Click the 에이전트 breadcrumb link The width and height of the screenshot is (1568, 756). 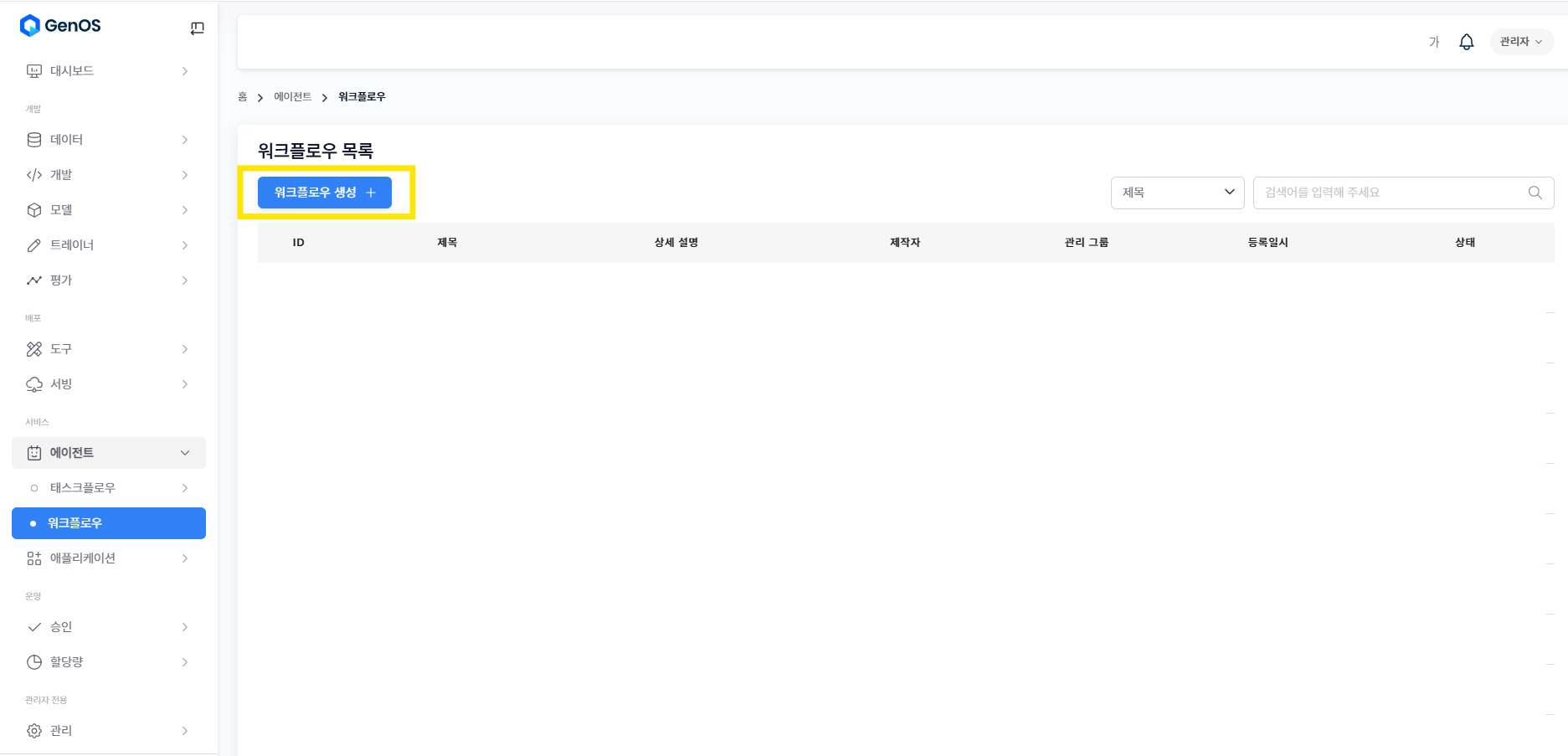click(x=292, y=97)
